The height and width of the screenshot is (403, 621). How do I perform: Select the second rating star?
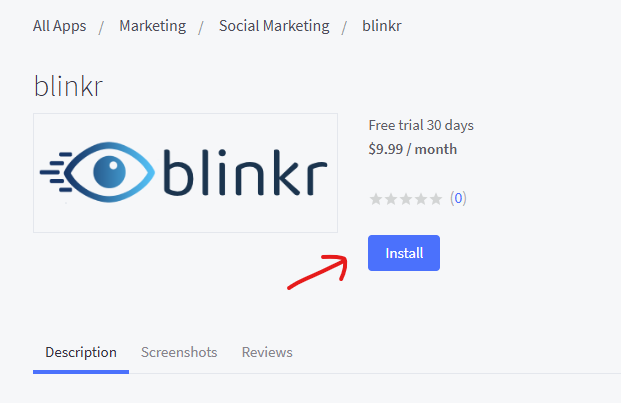click(x=391, y=199)
